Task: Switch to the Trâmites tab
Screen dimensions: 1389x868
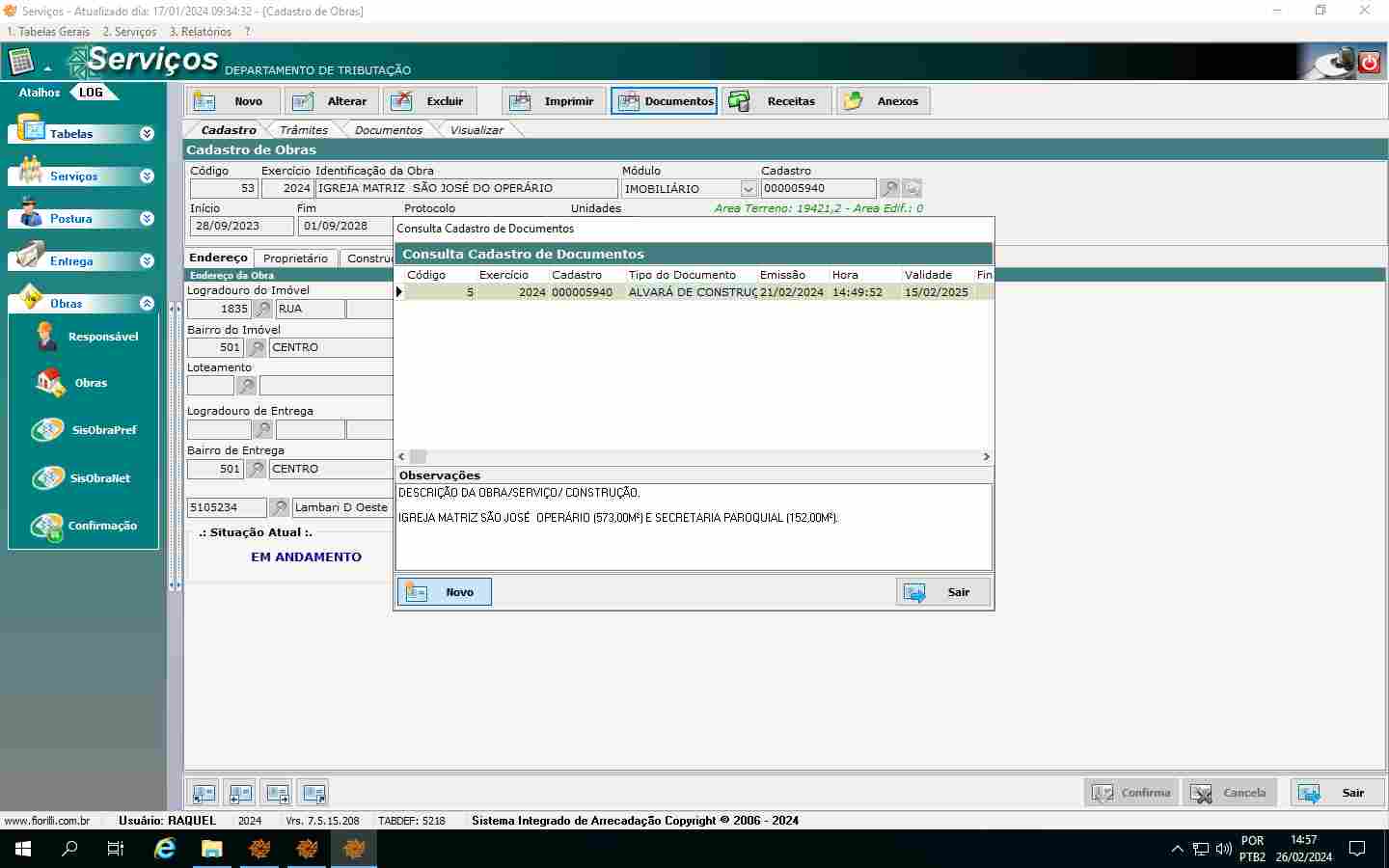Action: (x=303, y=130)
